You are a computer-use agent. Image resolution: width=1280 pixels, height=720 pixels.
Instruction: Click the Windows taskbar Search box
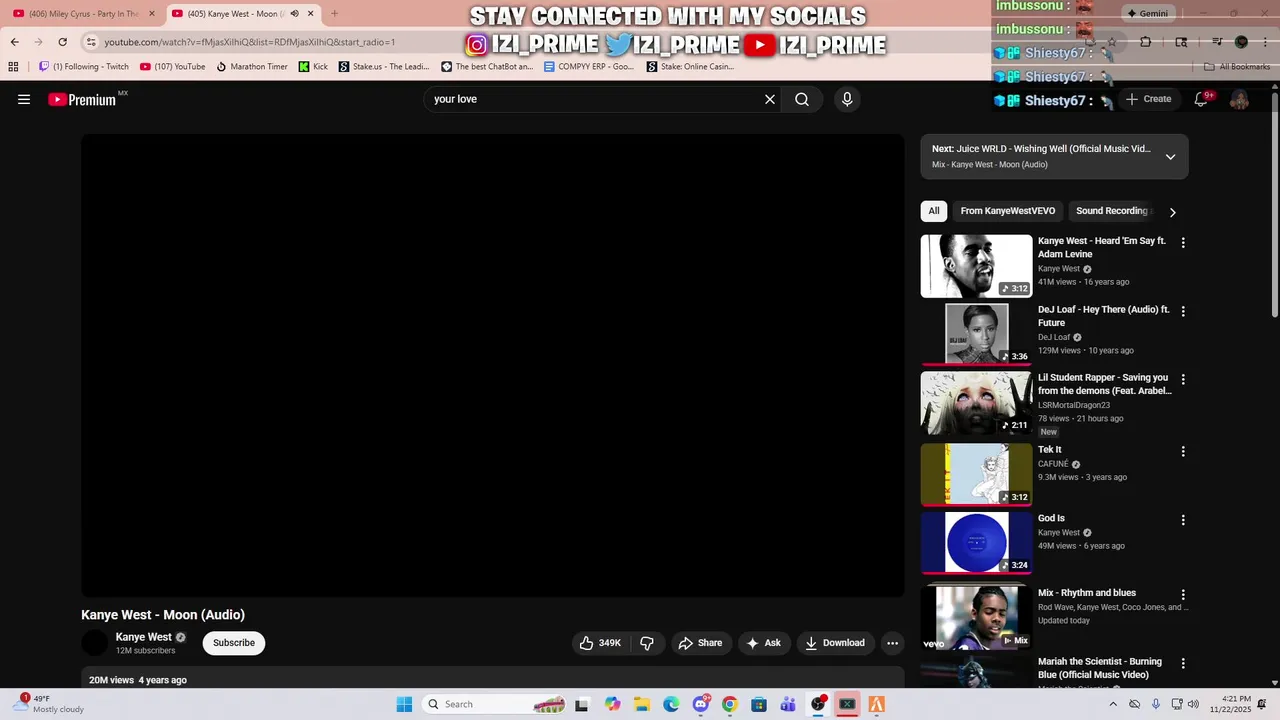pyautogui.click(x=495, y=704)
